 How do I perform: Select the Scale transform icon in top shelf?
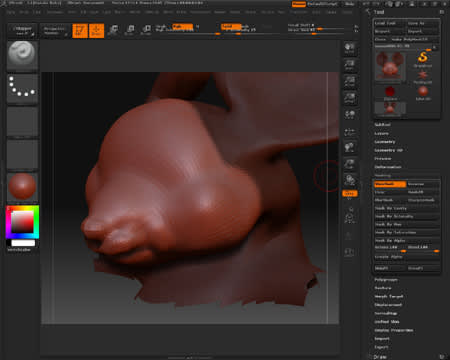[x=130, y=30]
